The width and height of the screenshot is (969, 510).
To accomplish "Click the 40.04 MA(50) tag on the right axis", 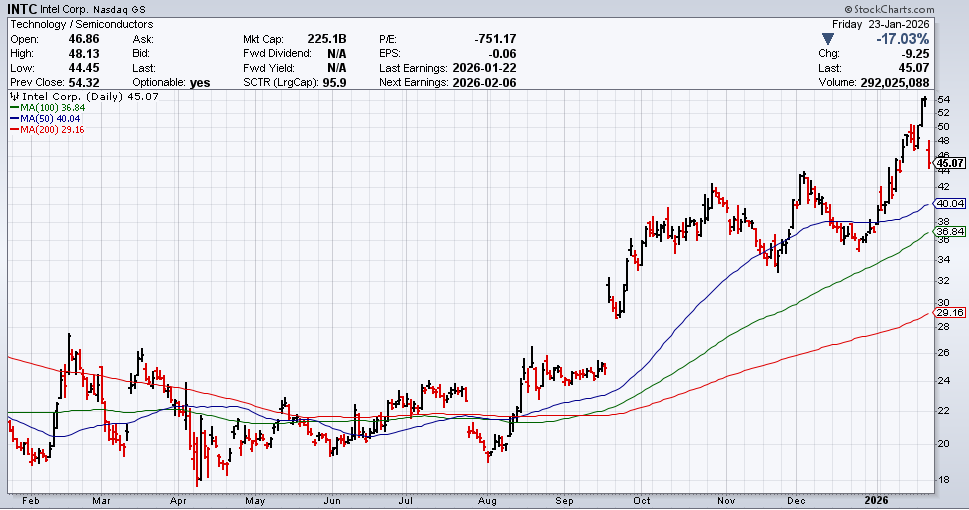I will coord(949,203).
